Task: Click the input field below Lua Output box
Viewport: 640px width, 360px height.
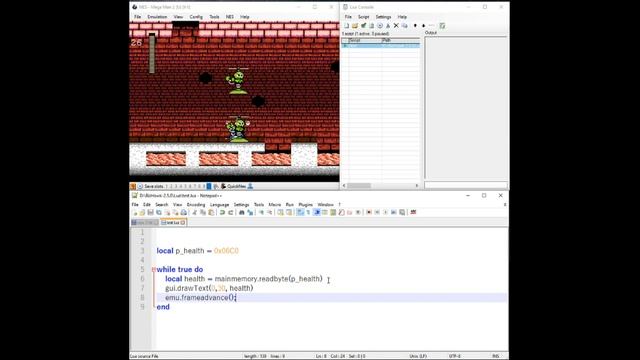Action: coord(466,185)
